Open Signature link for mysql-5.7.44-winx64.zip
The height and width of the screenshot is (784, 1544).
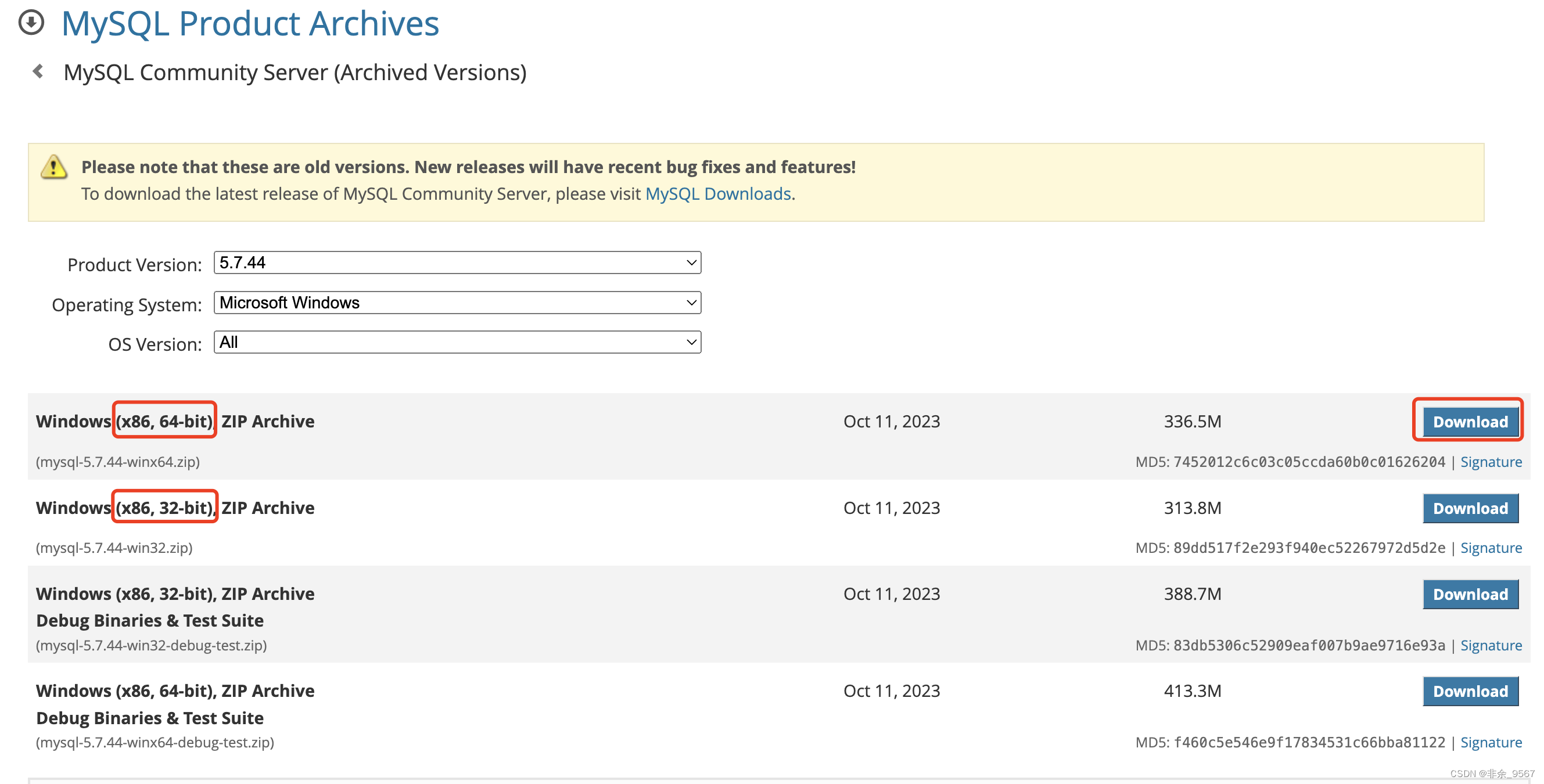pos(1491,462)
